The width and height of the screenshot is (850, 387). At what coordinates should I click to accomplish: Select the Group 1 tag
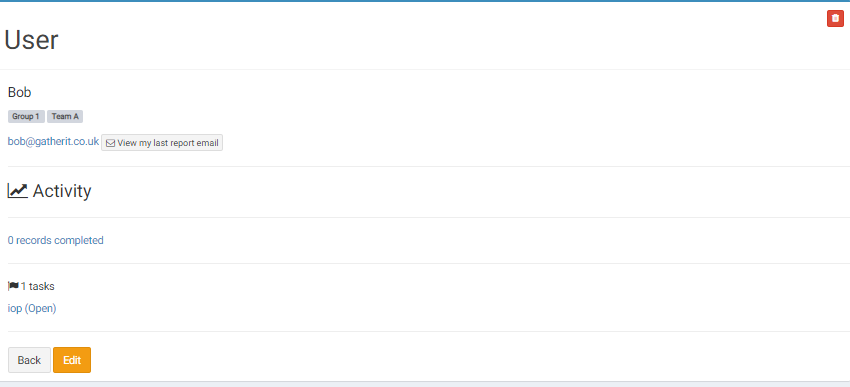click(26, 117)
